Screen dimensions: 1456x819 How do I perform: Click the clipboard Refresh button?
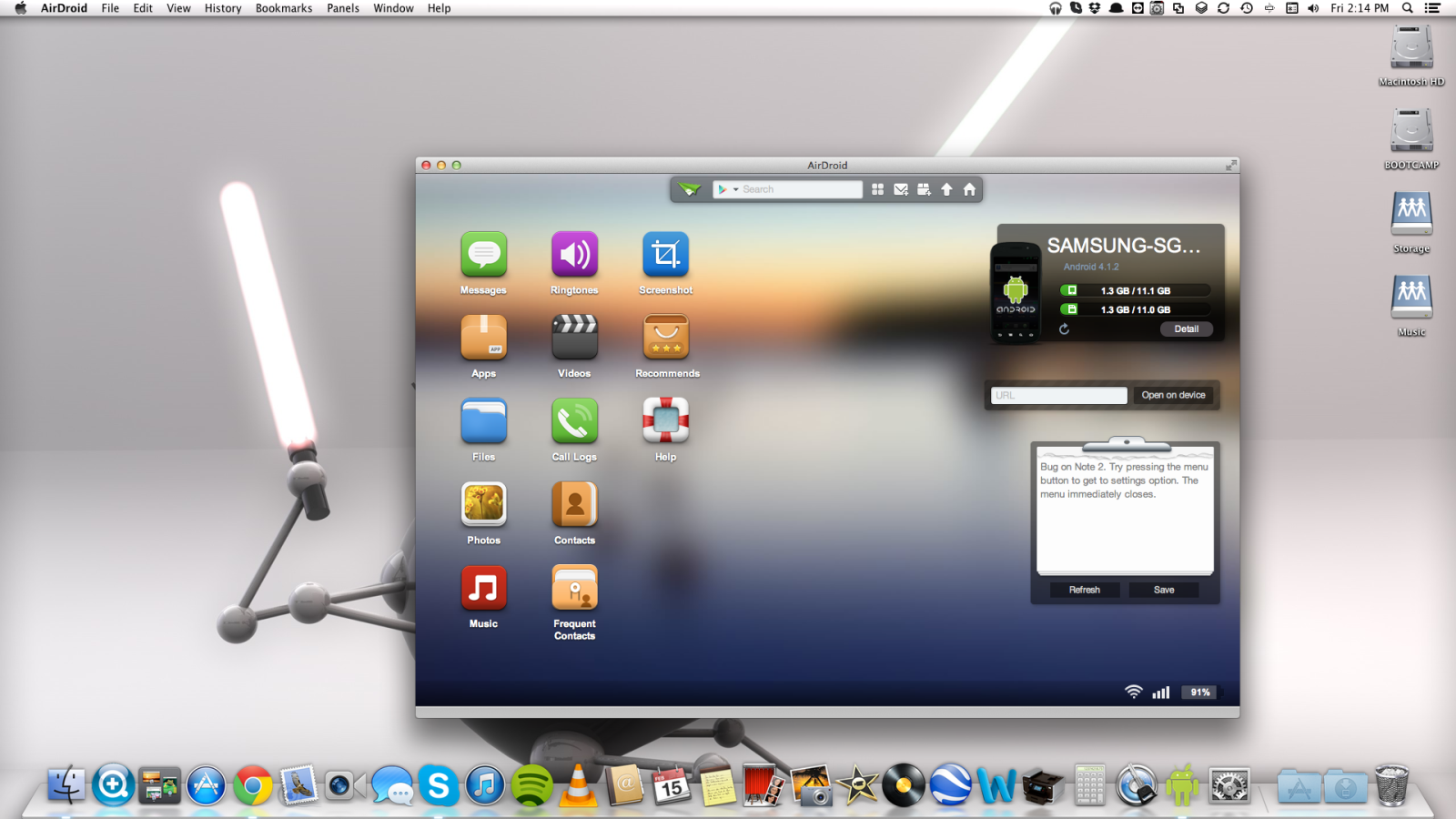point(1085,590)
